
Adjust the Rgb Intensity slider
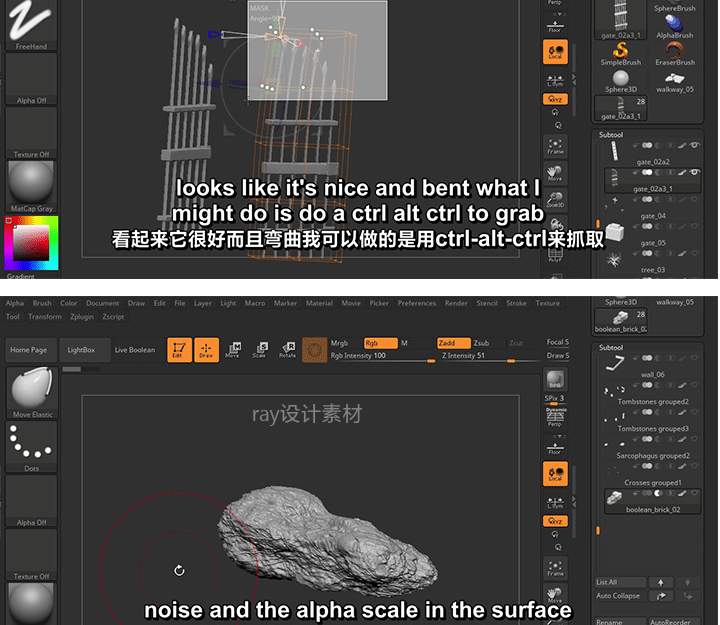[x=382, y=356]
